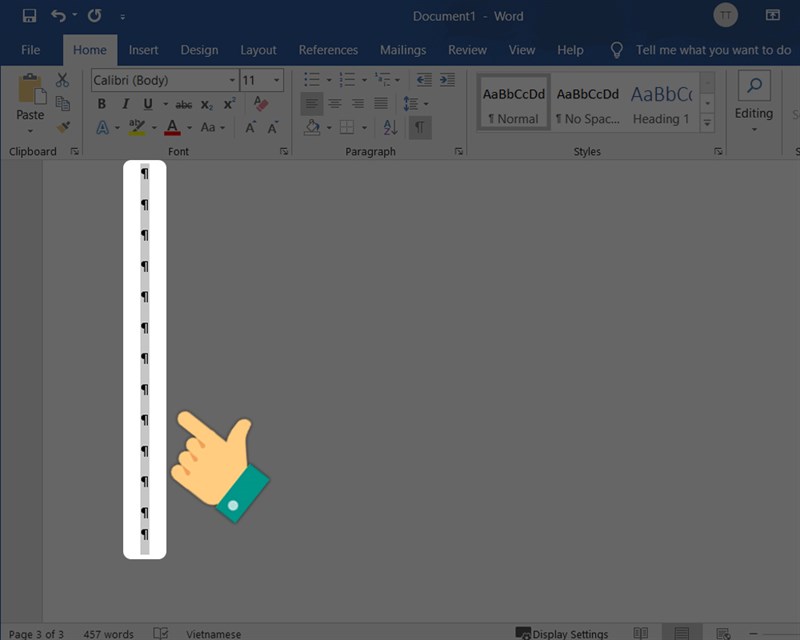800x640 pixels.
Task: Align text right
Action: click(358, 104)
